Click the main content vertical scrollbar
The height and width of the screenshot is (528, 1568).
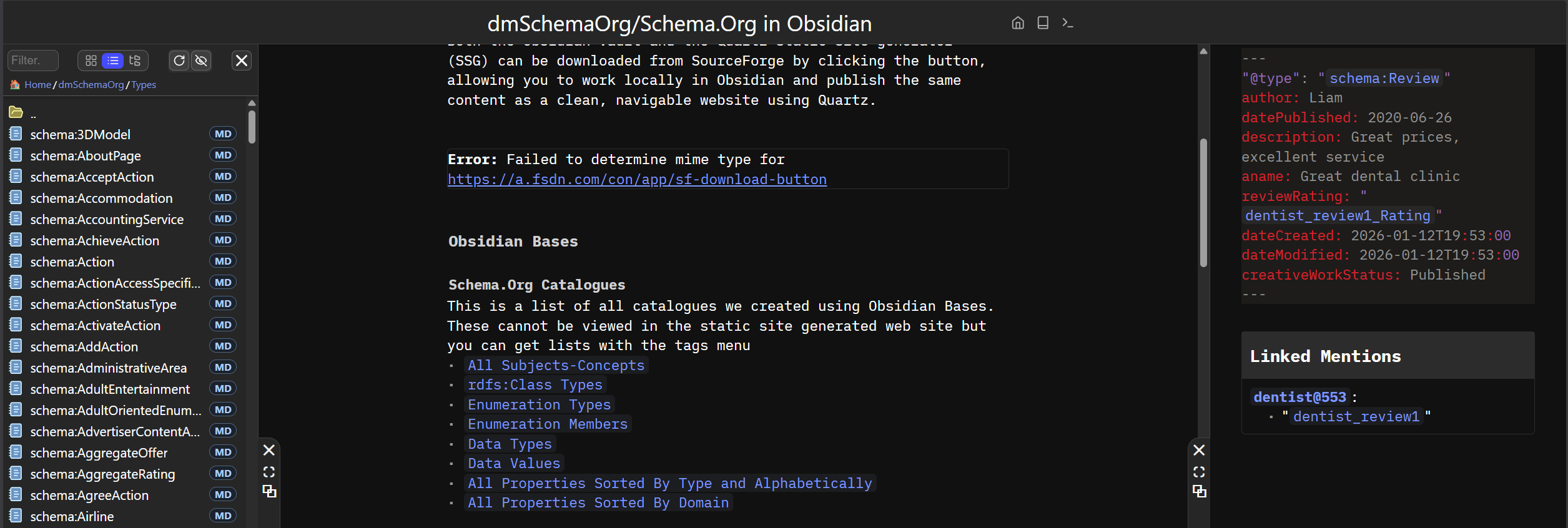tap(1203, 203)
